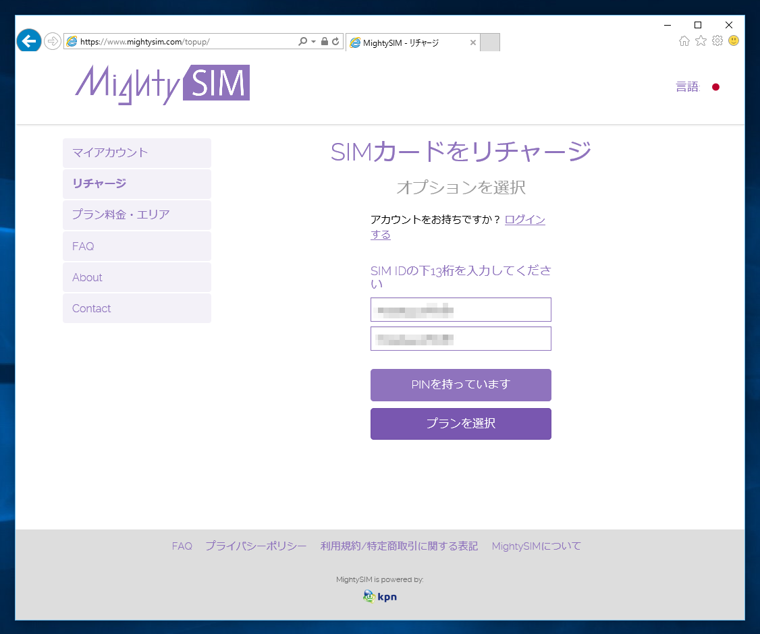Click the SIM IDの下13桁 instruction label
The width and height of the screenshot is (760, 634).
(460, 277)
